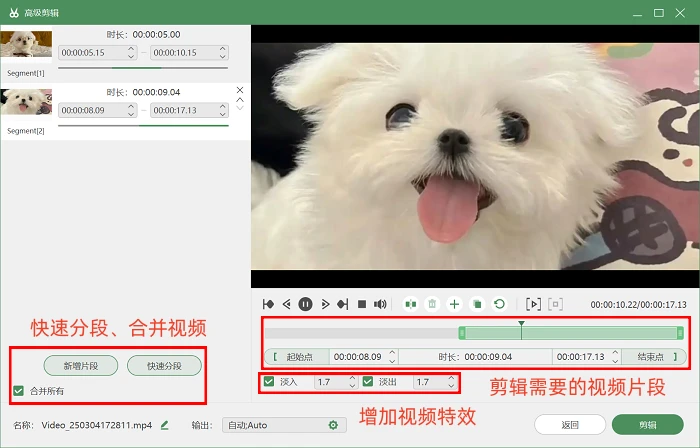Click the 新增片段 button

(81, 366)
